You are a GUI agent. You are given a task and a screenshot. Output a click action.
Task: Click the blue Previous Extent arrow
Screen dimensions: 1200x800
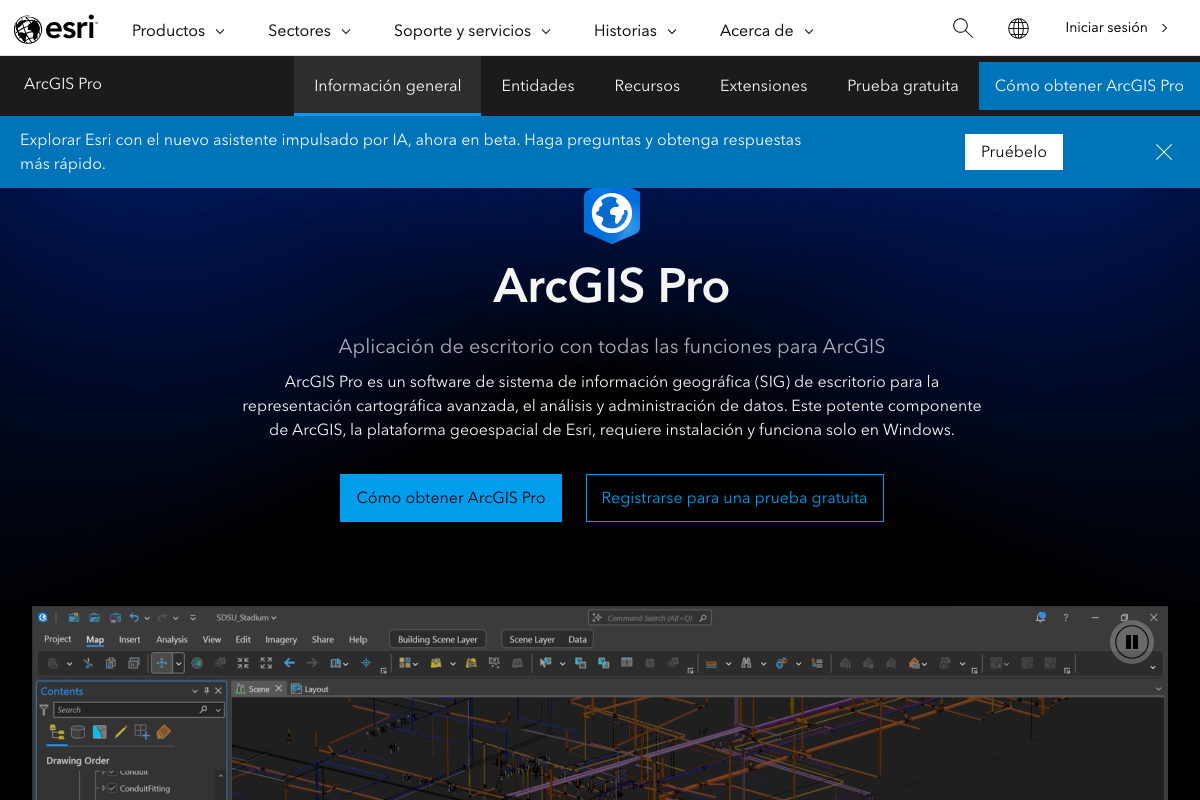point(289,662)
